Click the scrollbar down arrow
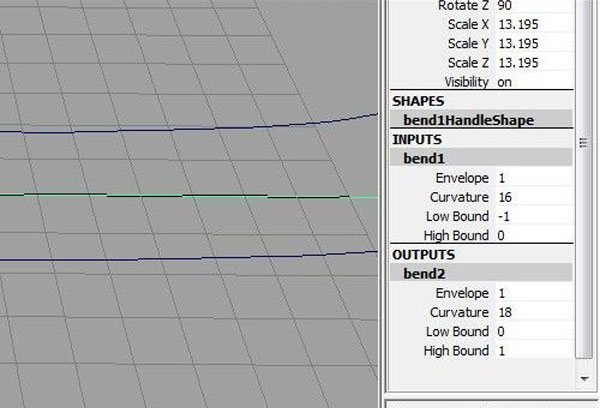The width and height of the screenshot is (600, 408). click(584, 379)
